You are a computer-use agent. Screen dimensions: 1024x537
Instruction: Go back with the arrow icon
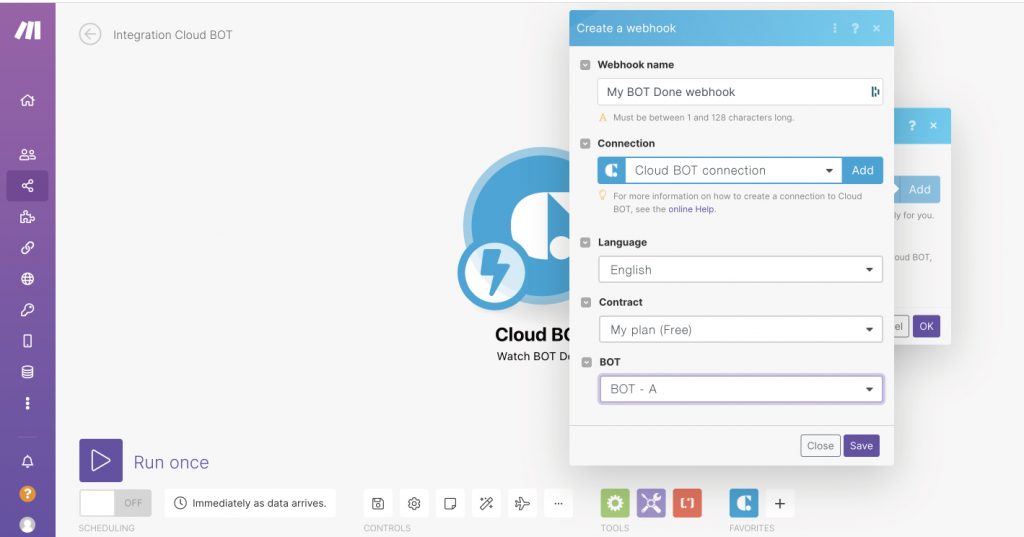point(90,34)
